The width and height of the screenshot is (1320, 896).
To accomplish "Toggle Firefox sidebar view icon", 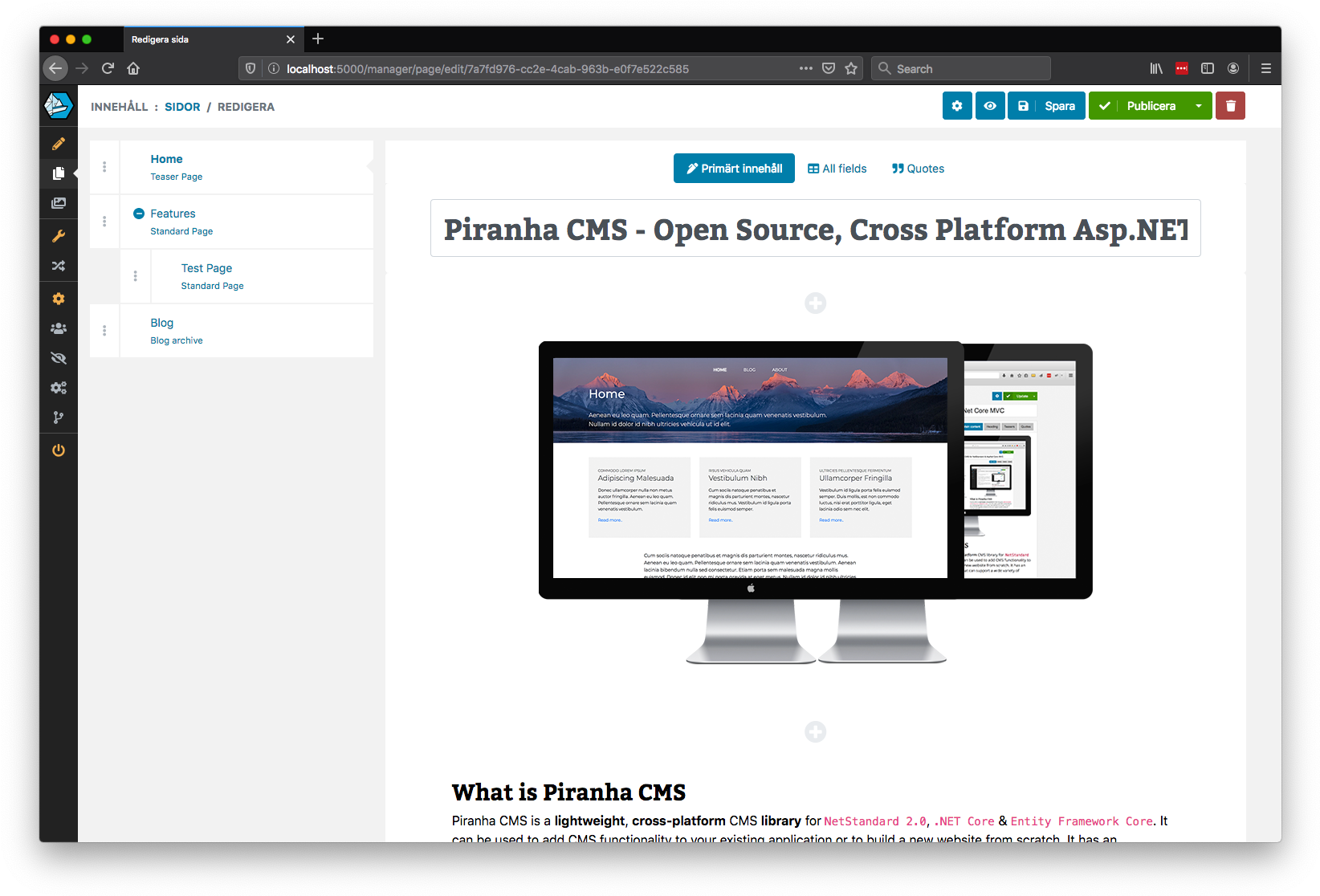I will coord(1208,68).
